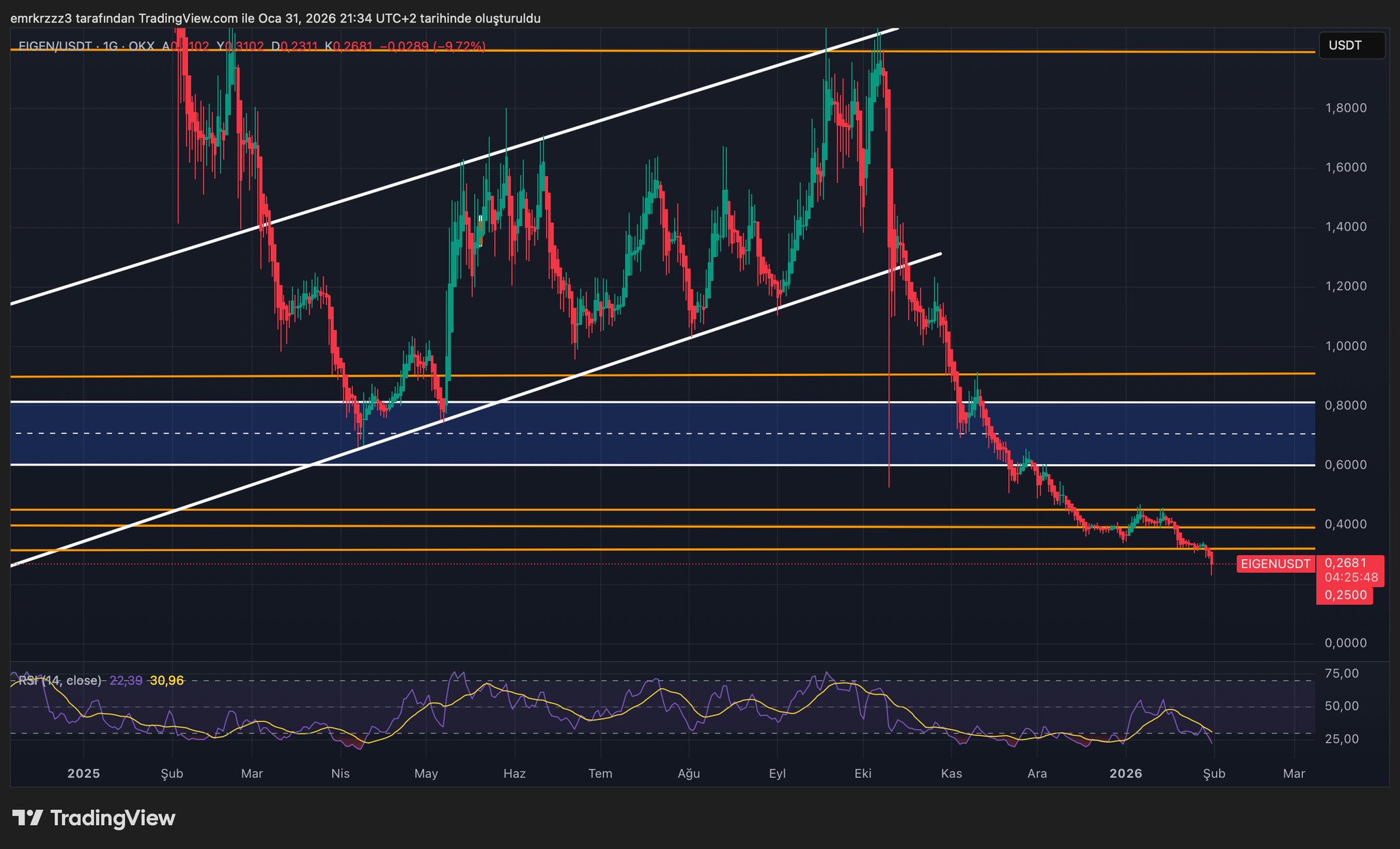Click the RSI (14, close) indicator label
Viewport: 1400px width, 849px height.
60,680
